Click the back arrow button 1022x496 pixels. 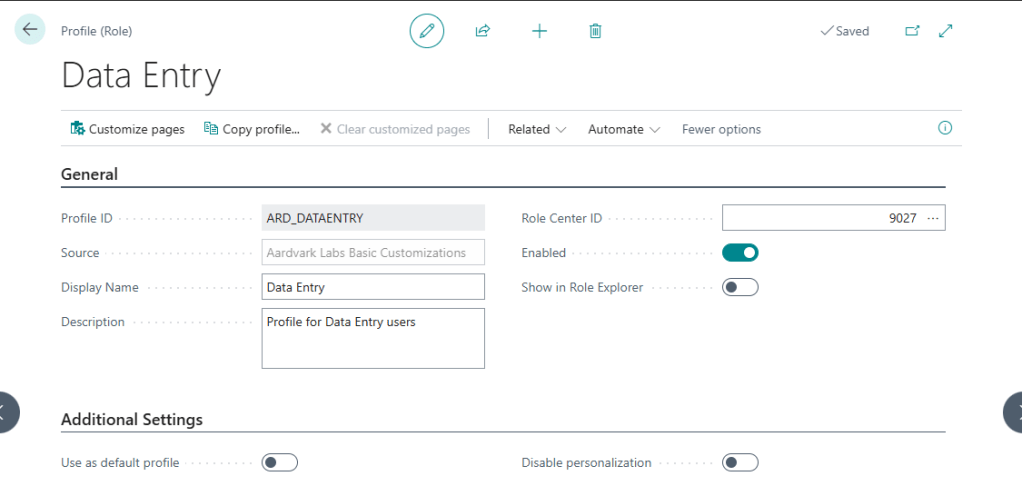(x=30, y=30)
